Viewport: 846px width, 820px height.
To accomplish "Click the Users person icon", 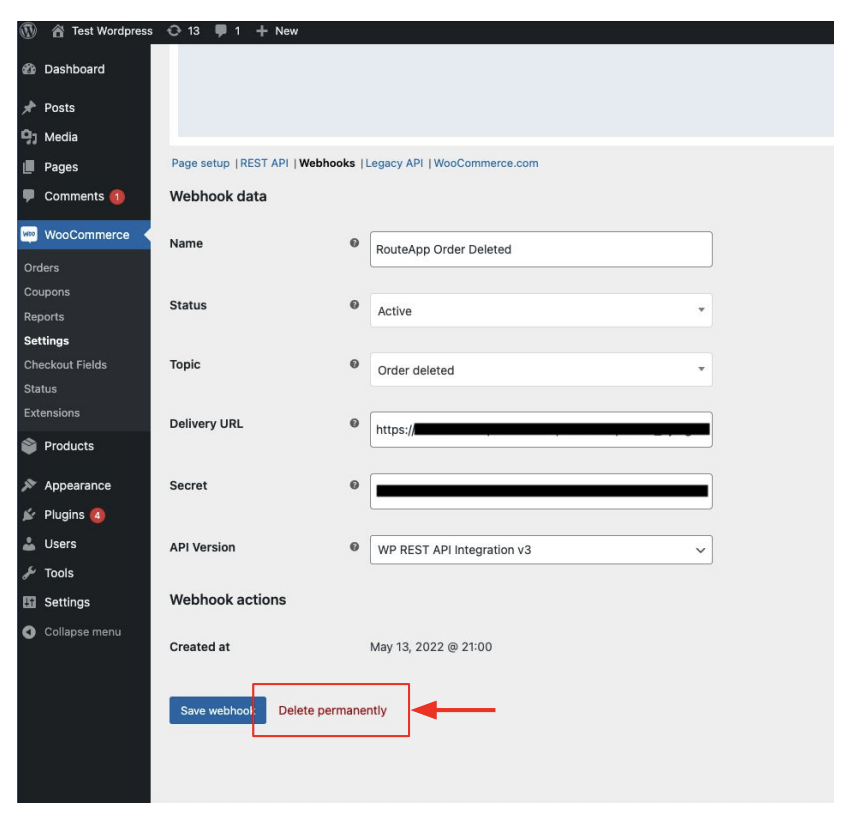I will (x=29, y=544).
